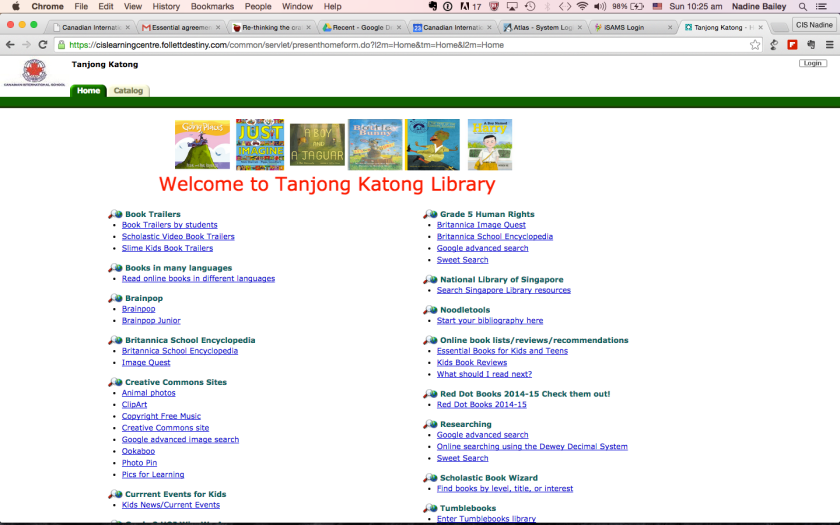Click the browser reload button

[x=45, y=45]
